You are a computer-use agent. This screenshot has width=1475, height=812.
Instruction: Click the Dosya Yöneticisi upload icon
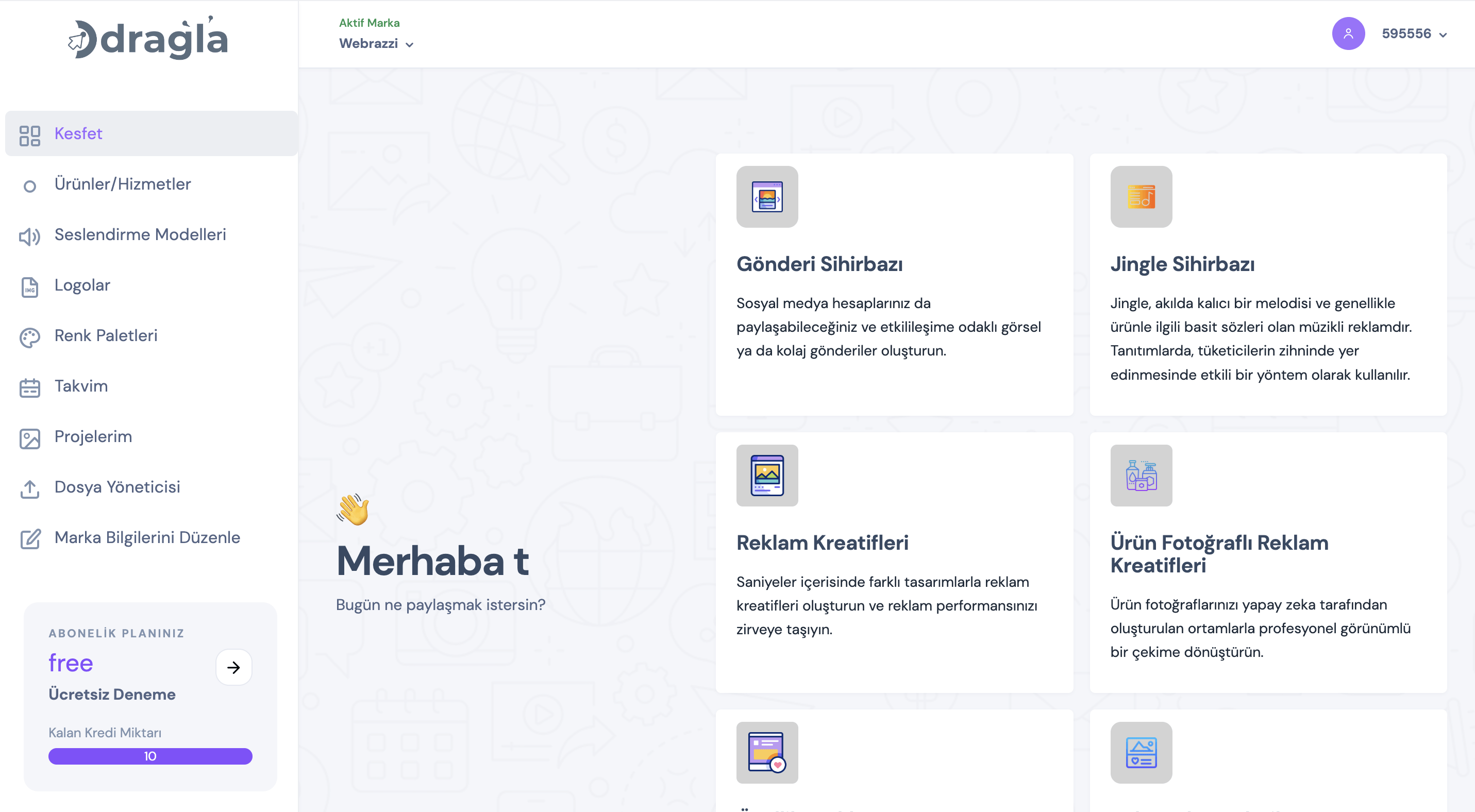coord(29,488)
